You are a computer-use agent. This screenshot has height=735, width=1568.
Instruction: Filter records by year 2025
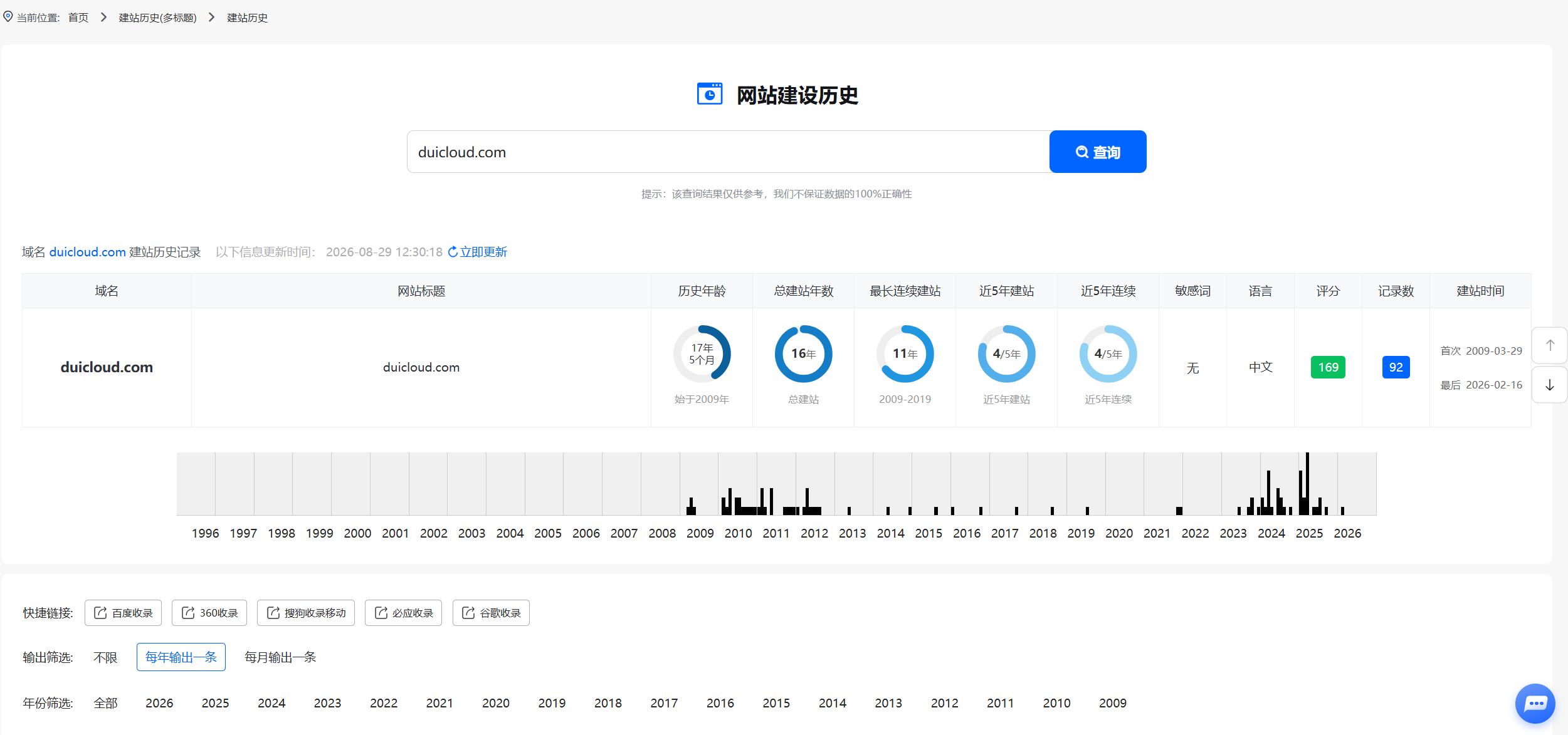pyautogui.click(x=215, y=703)
